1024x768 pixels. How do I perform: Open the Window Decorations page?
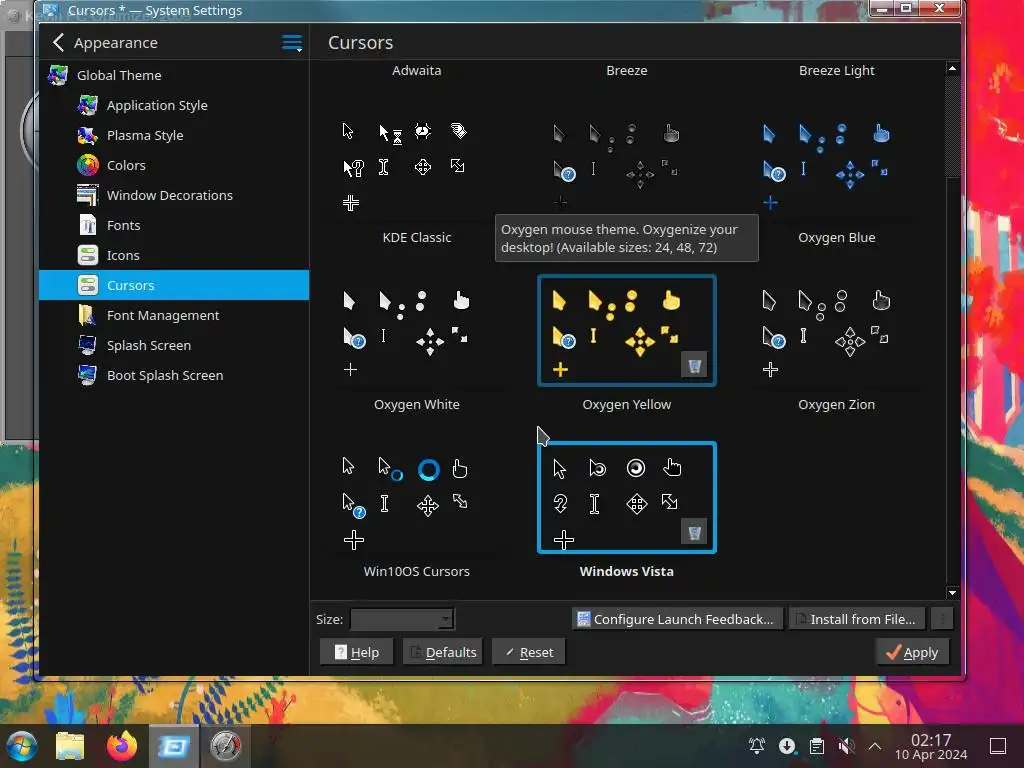pyautogui.click(x=174, y=195)
